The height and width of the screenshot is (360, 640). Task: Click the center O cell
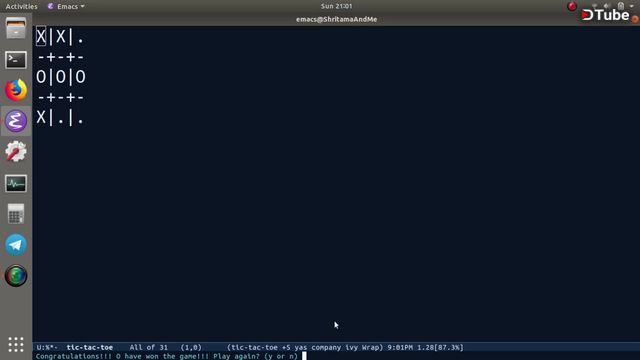pyautogui.click(x=60, y=77)
